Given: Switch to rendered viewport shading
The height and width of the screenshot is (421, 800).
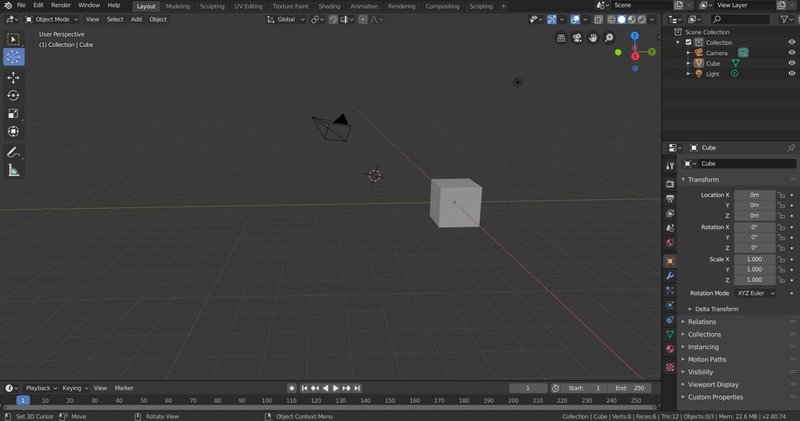Looking at the screenshot, I should point(642,19).
